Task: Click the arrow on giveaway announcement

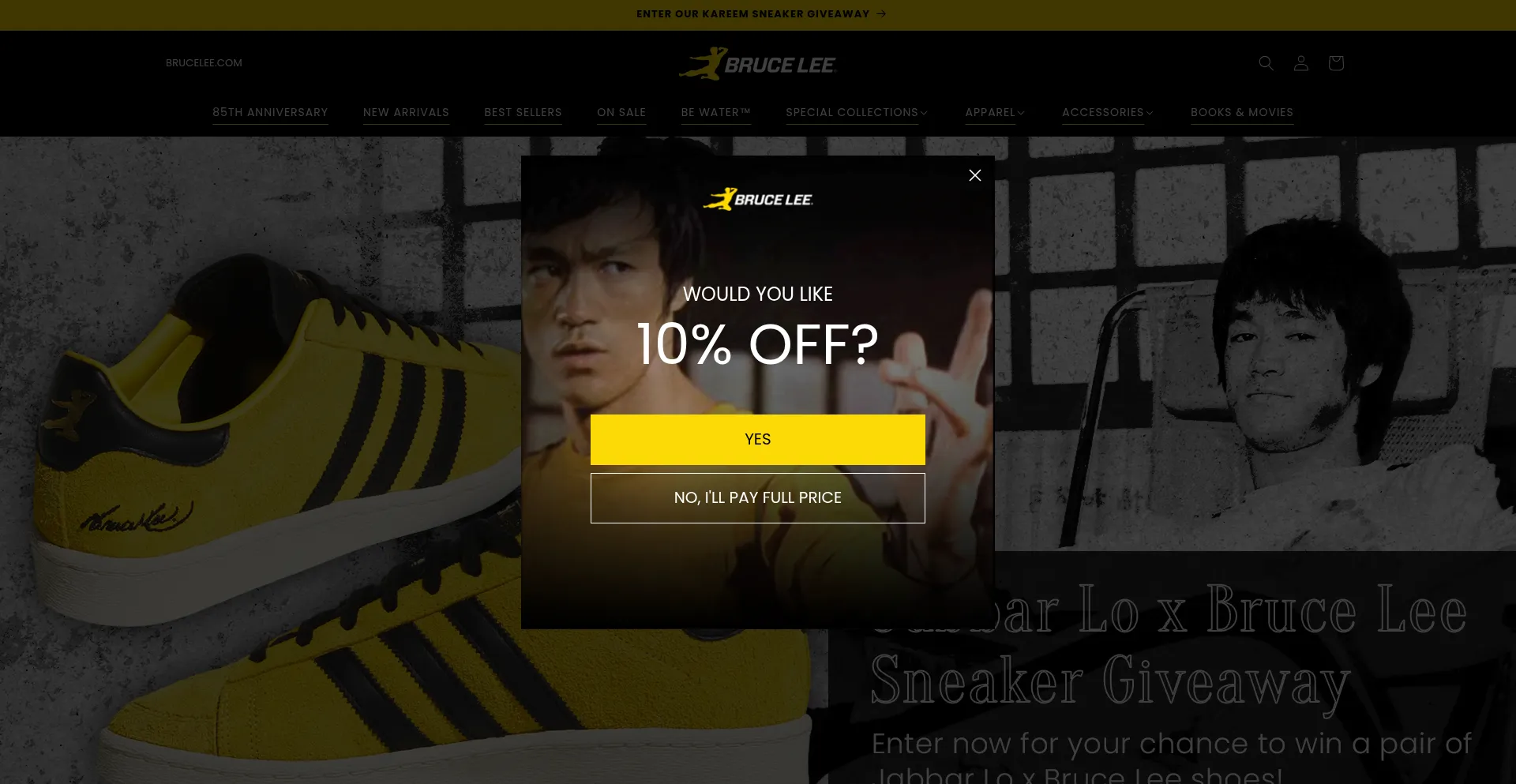Action: point(881,14)
